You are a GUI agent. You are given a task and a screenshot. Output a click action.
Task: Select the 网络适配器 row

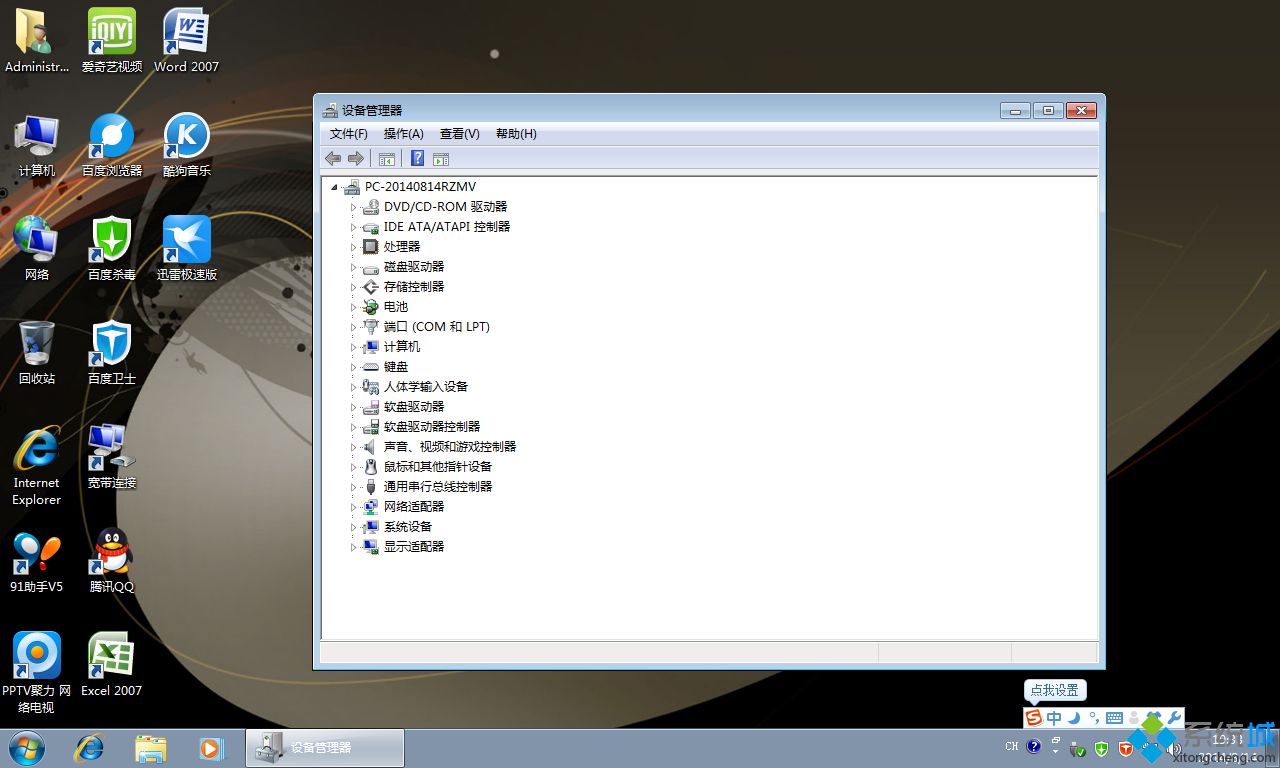pyautogui.click(x=403, y=507)
